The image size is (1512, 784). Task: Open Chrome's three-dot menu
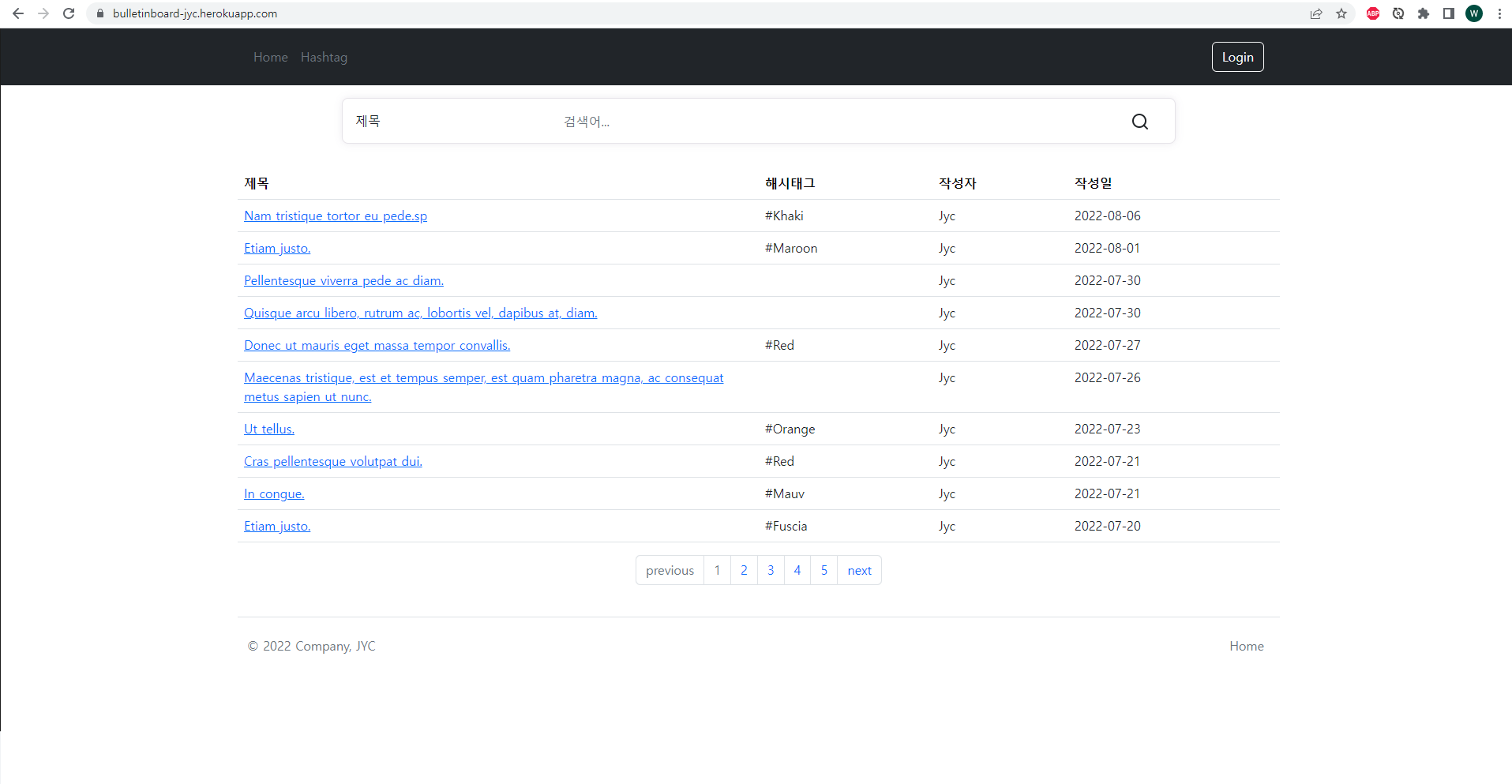(x=1499, y=13)
